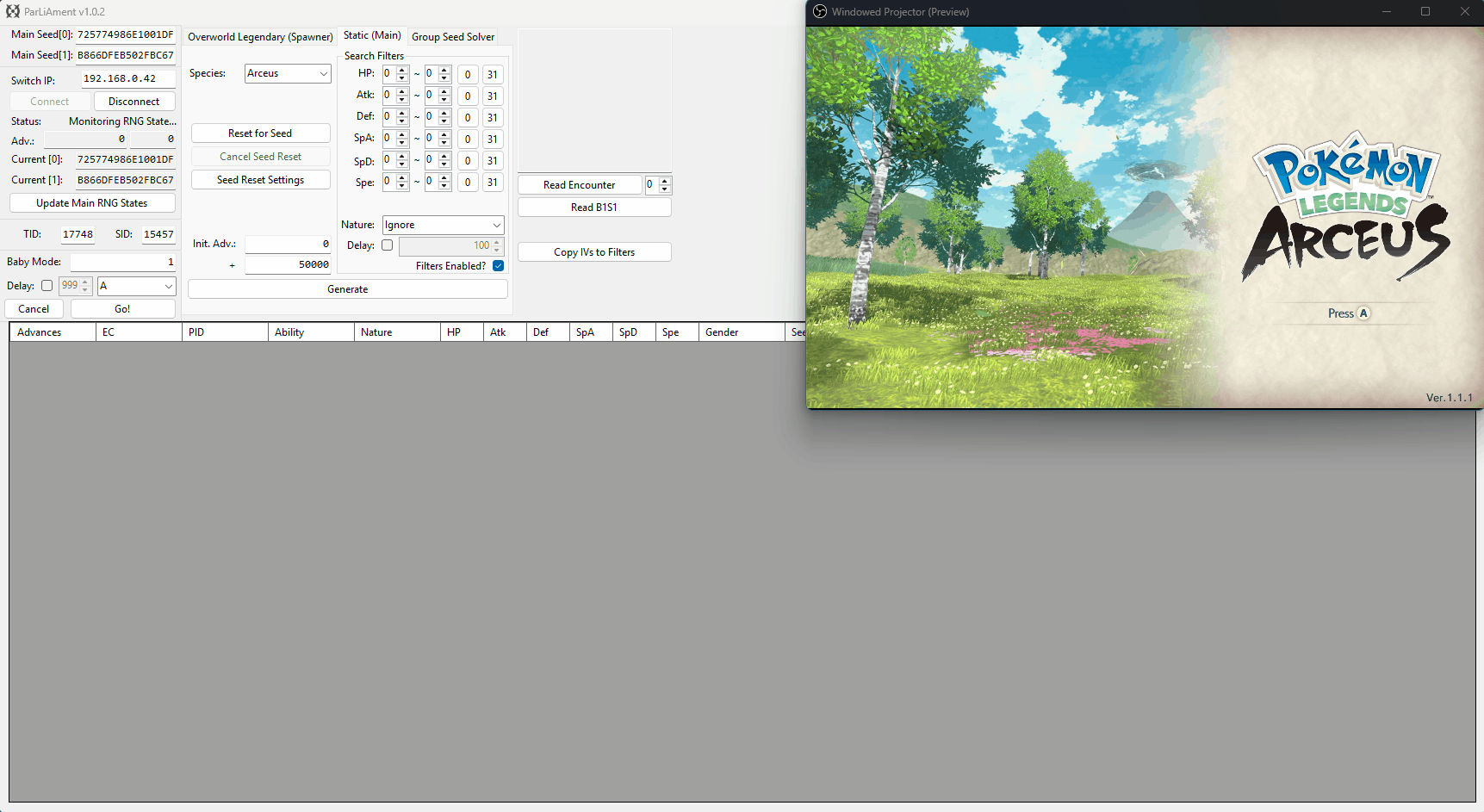1484x812 pixels.
Task: Enable the Delay checkbox beside the 999 field
Action: (47, 286)
